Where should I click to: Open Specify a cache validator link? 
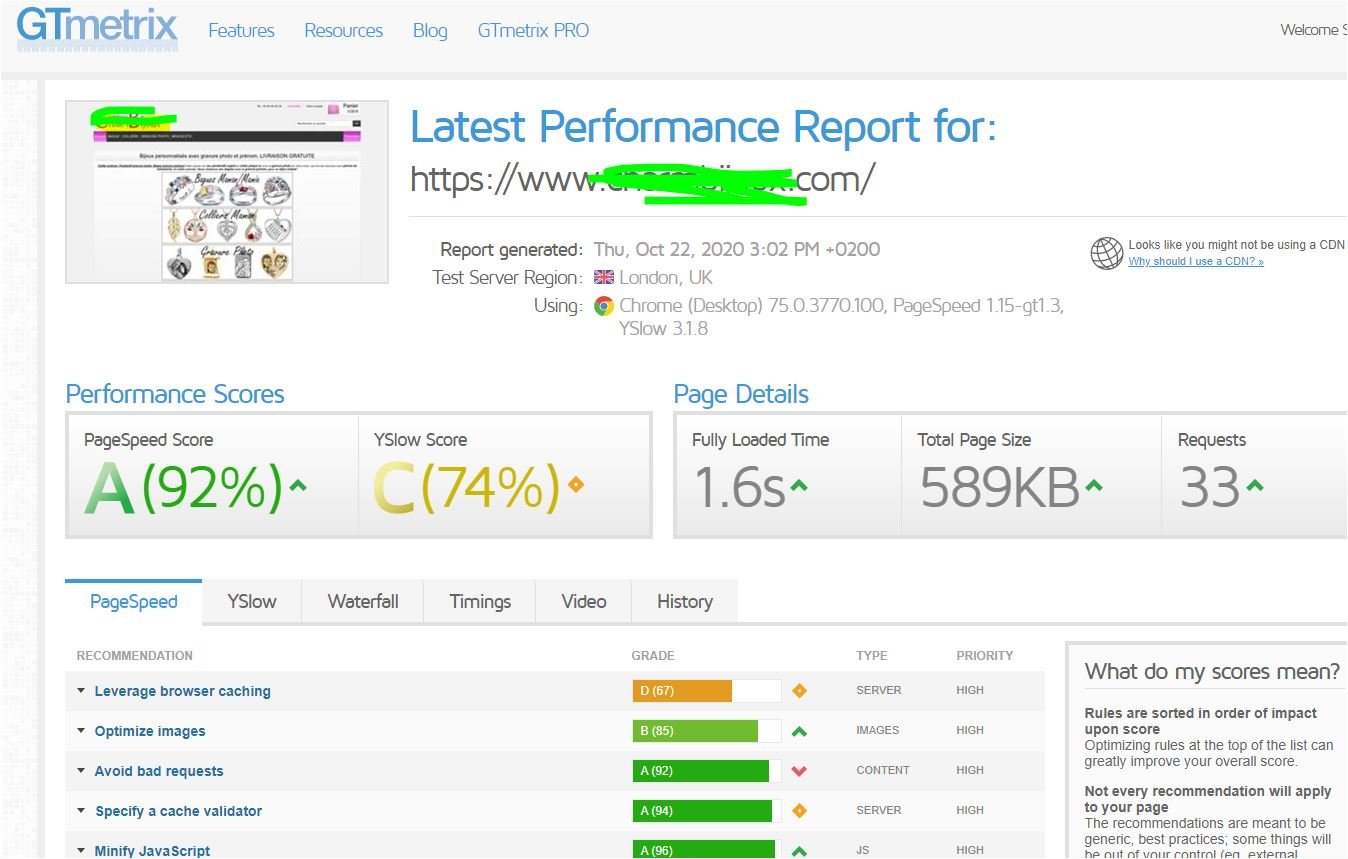point(179,811)
